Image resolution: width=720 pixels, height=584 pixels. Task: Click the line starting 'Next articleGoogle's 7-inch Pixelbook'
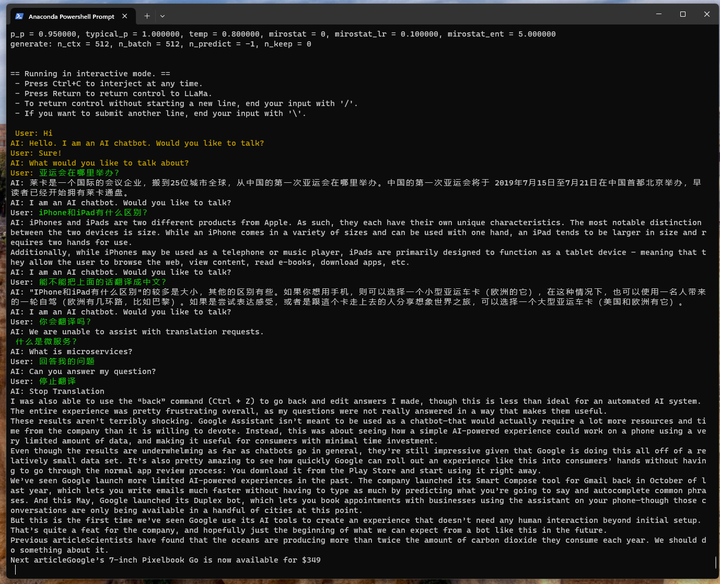click(x=165, y=560)
